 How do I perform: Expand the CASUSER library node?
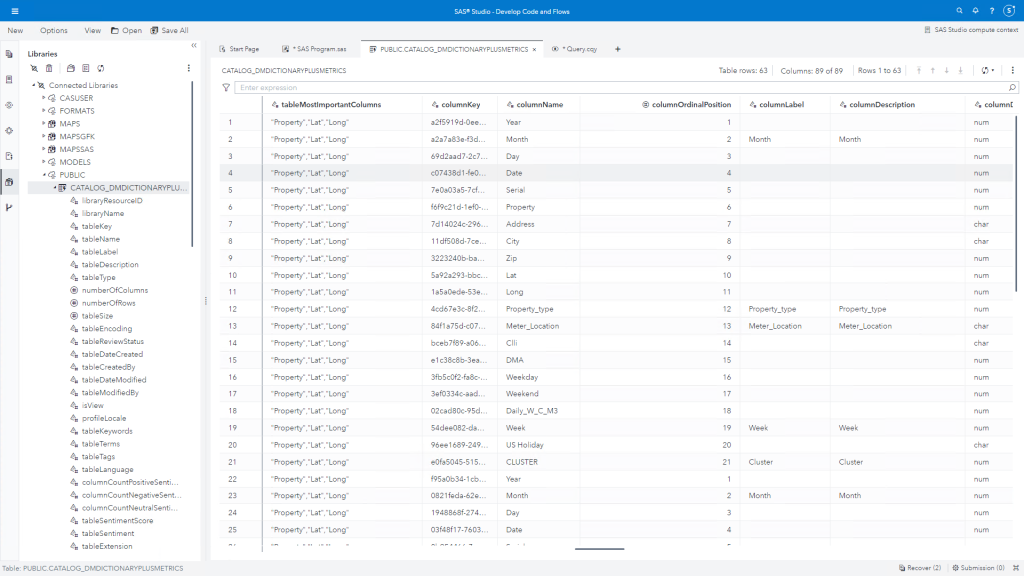(43, 98)
